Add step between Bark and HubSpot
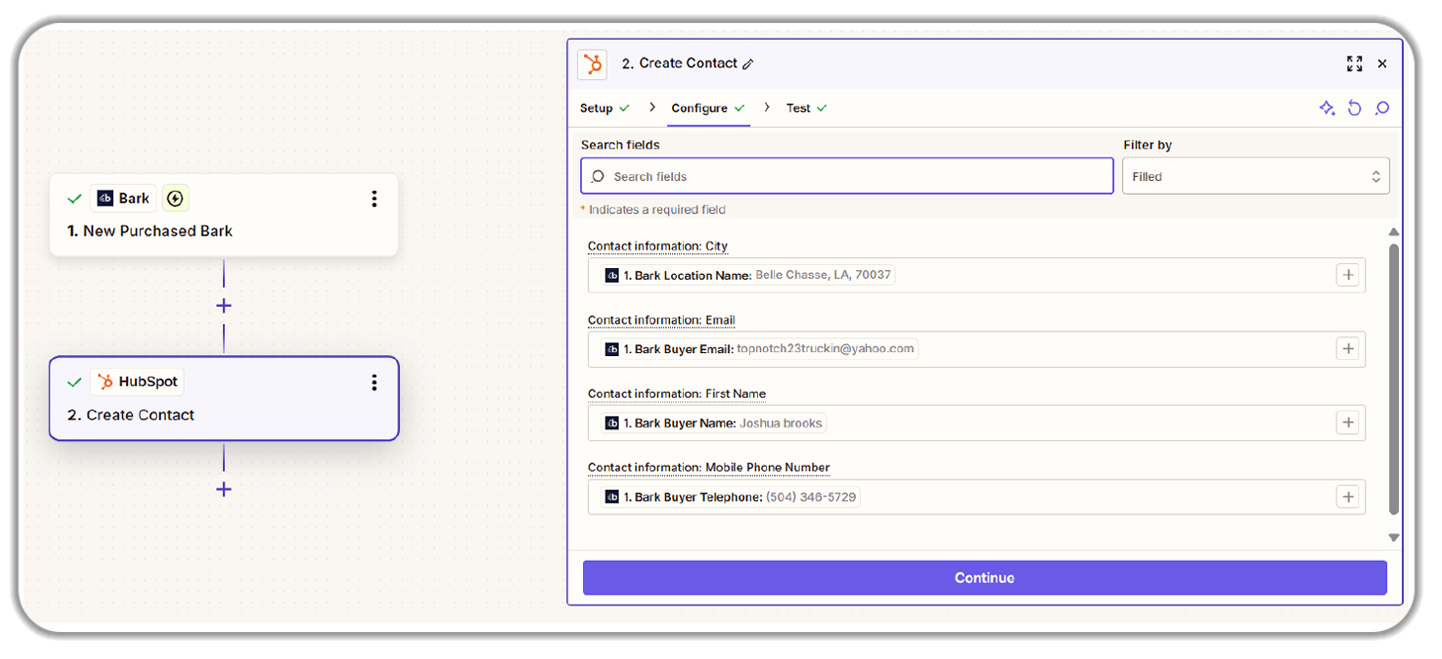This screenshot has height=659, width=1442. coord(224,306)
